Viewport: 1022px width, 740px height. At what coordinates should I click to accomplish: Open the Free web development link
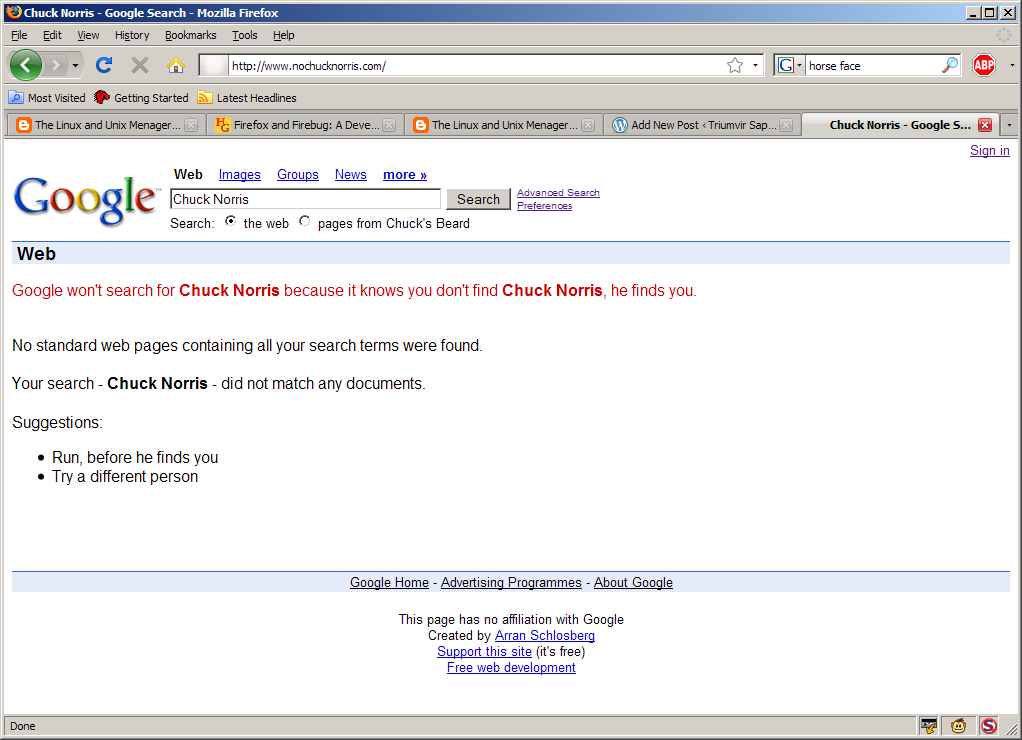pos(511,668)
